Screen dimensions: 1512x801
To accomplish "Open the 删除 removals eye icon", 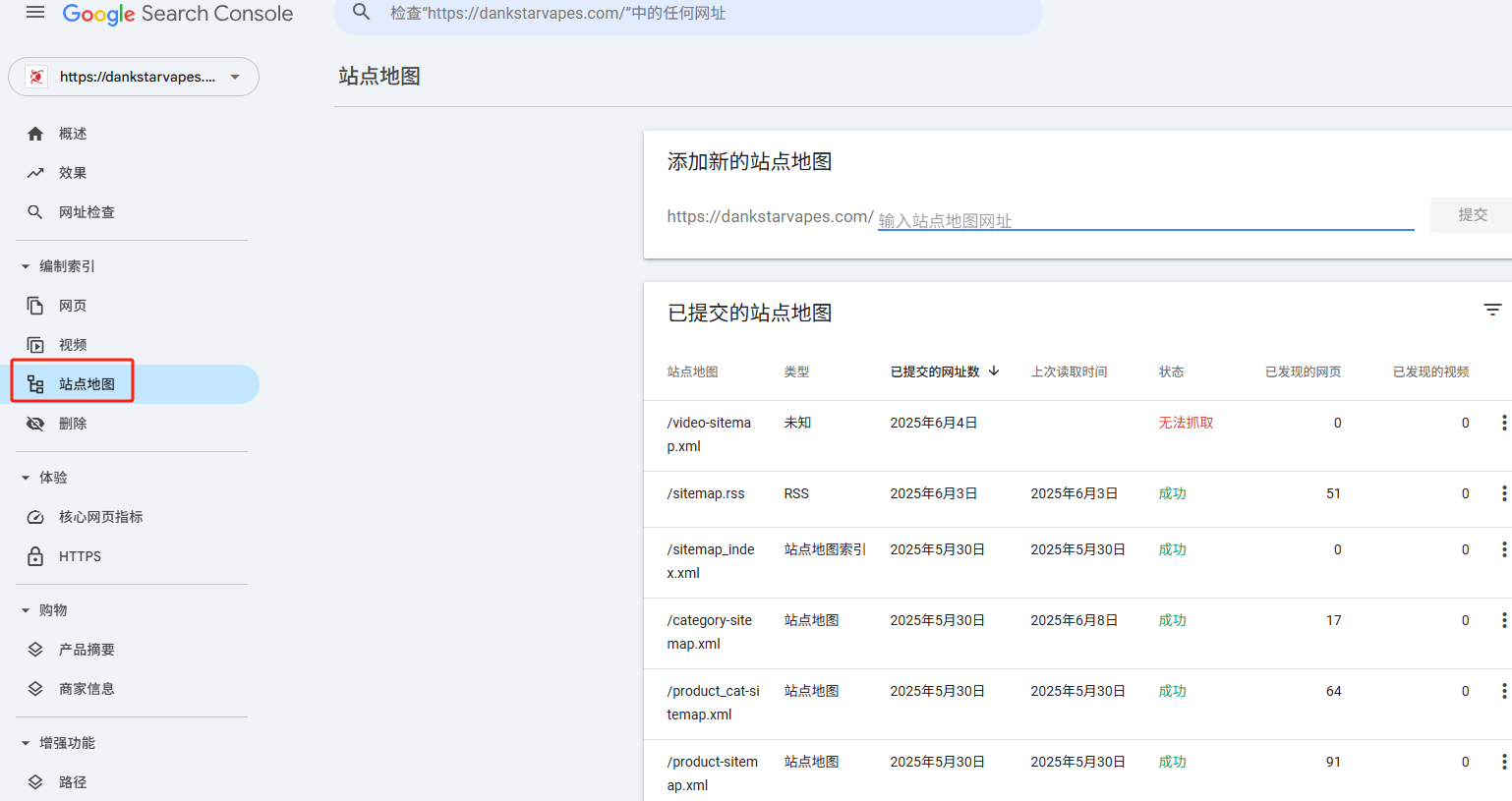I will 35,423.
